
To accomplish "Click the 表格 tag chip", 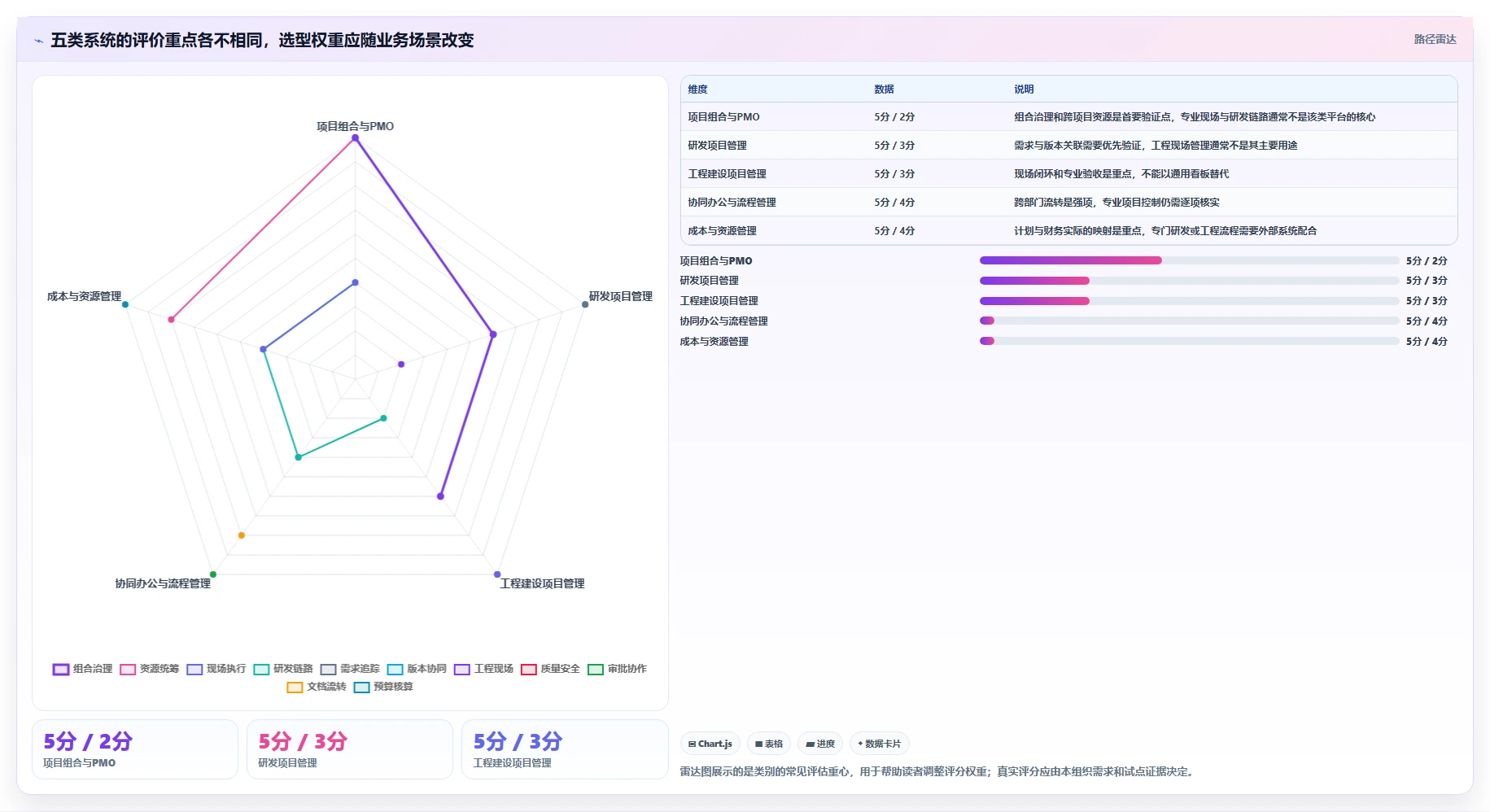I will tap(768, 744).
